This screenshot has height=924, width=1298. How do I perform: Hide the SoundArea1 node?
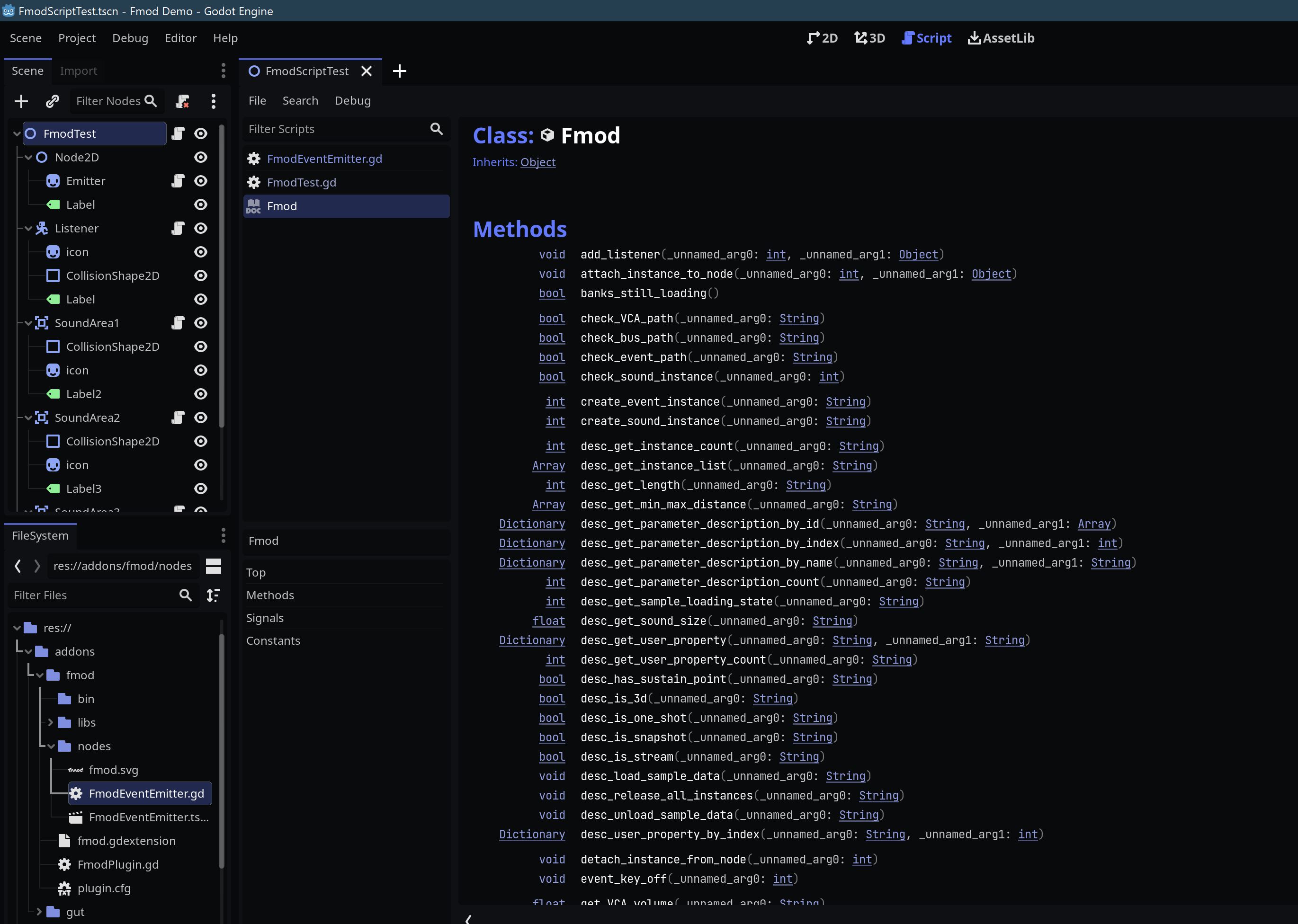coord(201,323)
